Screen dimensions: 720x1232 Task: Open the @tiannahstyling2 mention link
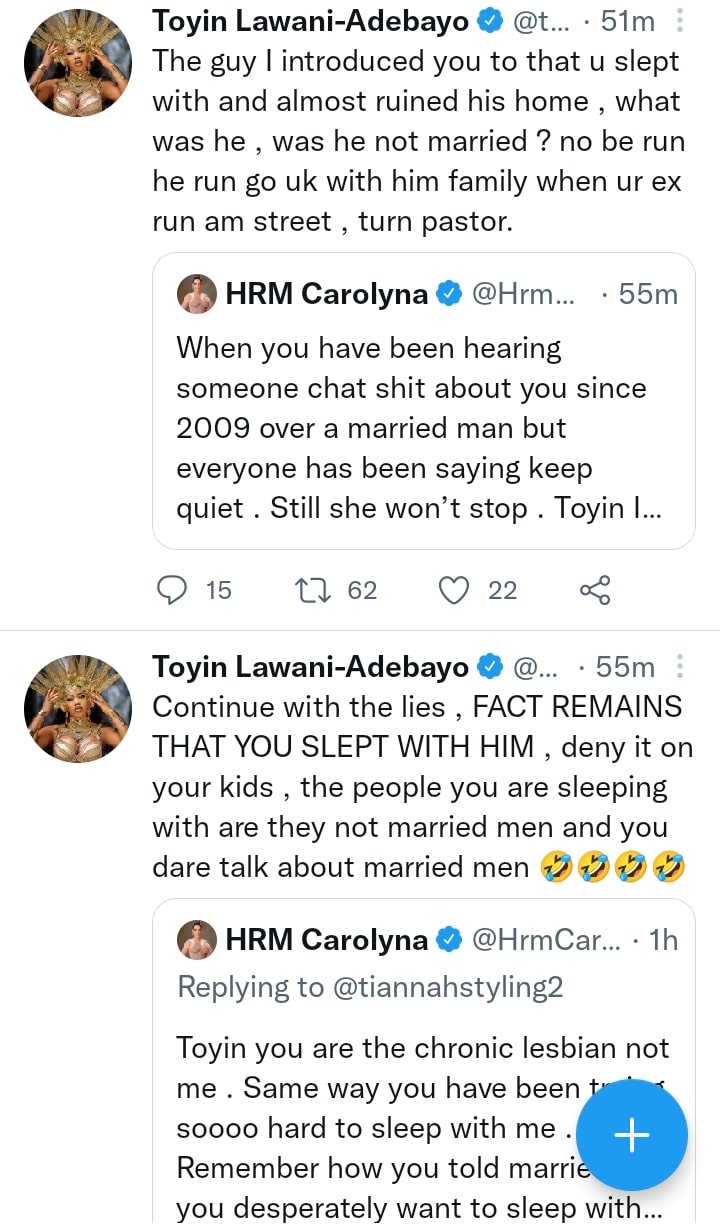(x=446, y=987)
